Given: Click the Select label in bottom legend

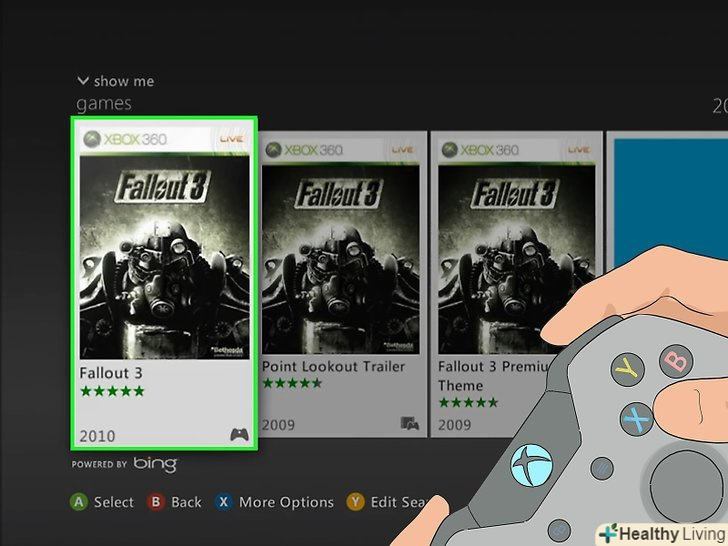Looking at the screenshot, I should coord(114,502).
